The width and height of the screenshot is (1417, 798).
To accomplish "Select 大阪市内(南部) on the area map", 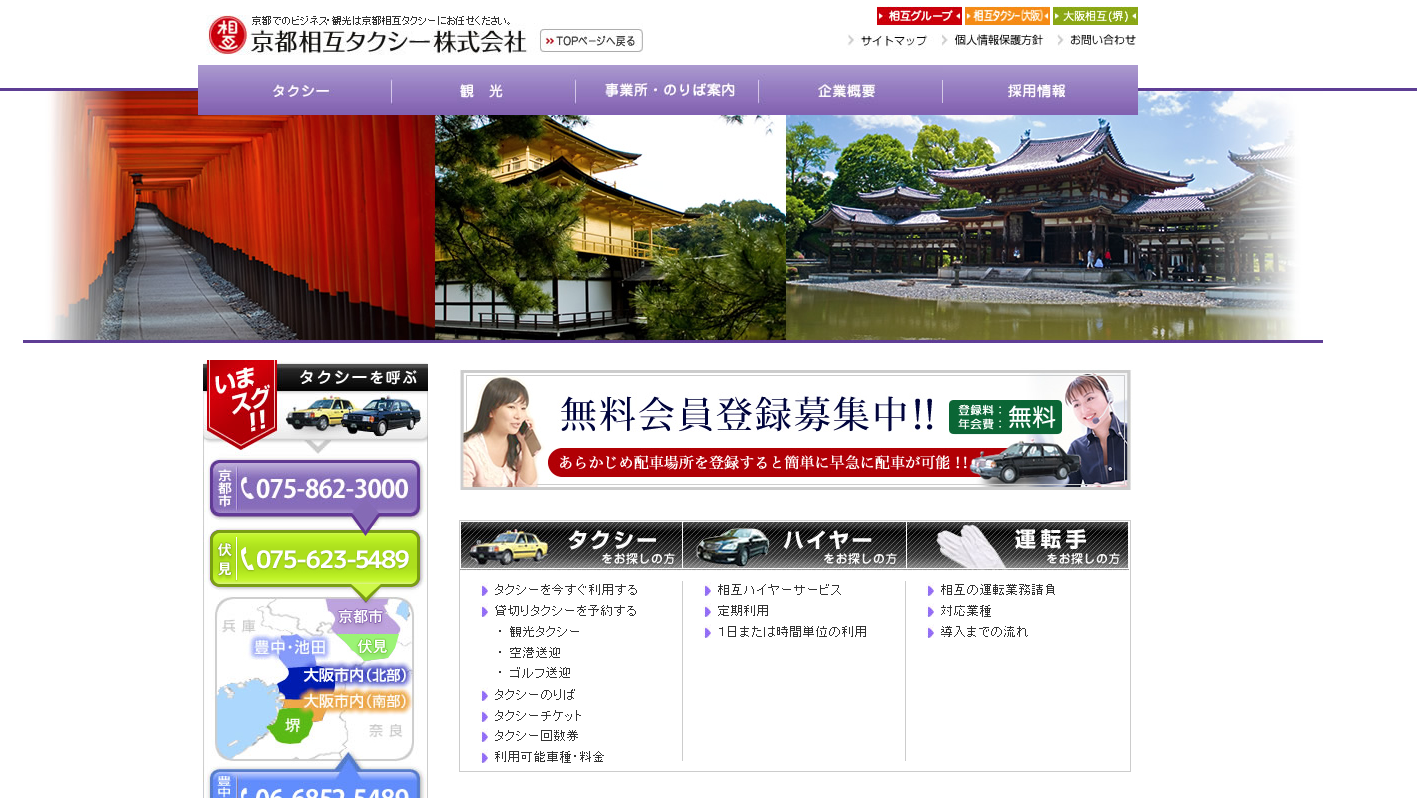I will coord(355,701).
